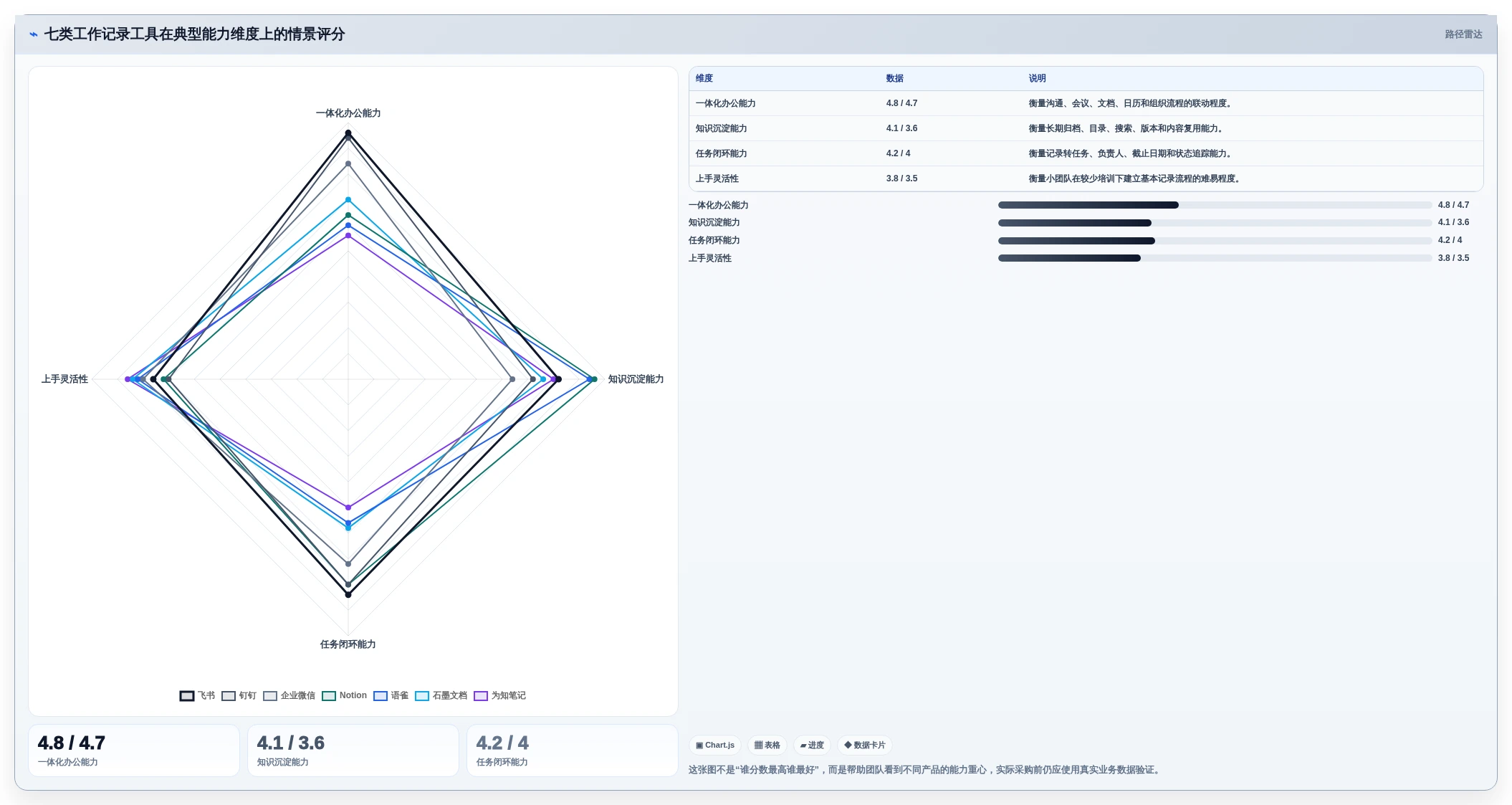
Task: Click the 一体化办公能力 progress bar
Action: tap(1215, 206)
